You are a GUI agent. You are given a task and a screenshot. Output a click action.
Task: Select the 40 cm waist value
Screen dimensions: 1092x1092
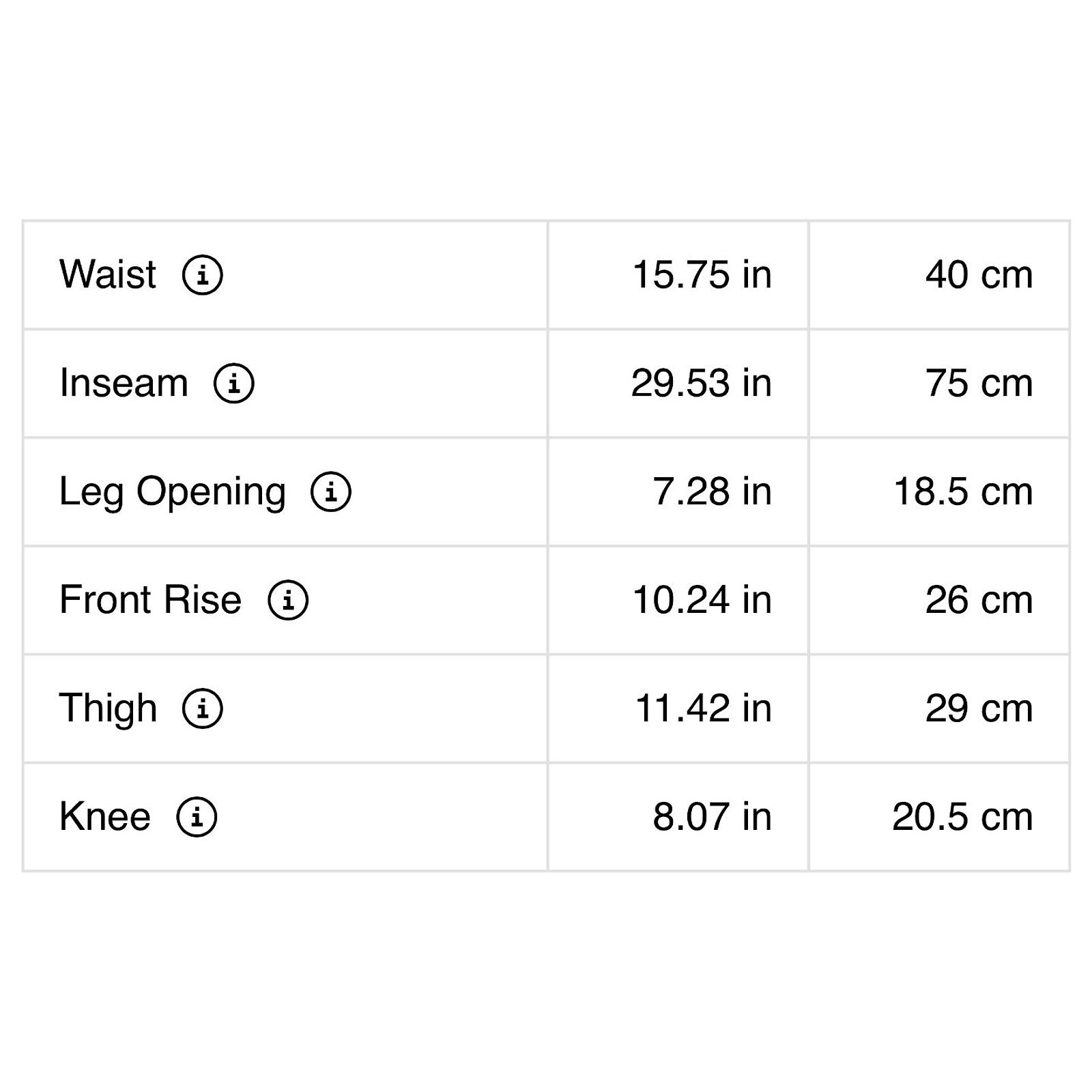click(x=979, y=274)
